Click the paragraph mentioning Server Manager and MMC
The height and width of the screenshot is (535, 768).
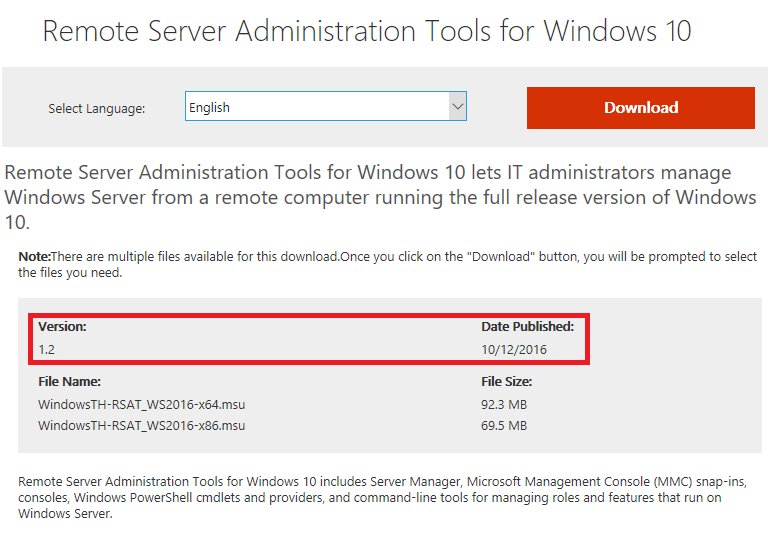[383, 497]
